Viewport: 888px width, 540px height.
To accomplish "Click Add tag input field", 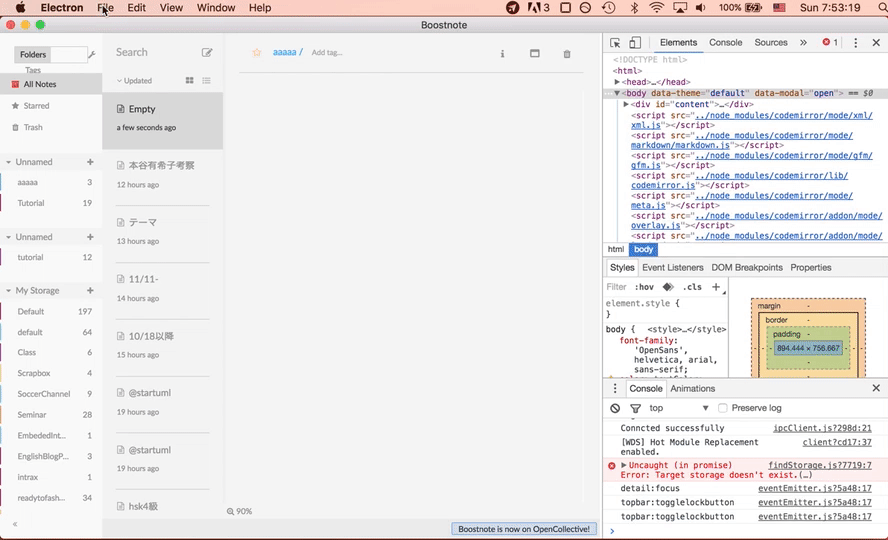I will click(x=327, y=53).
